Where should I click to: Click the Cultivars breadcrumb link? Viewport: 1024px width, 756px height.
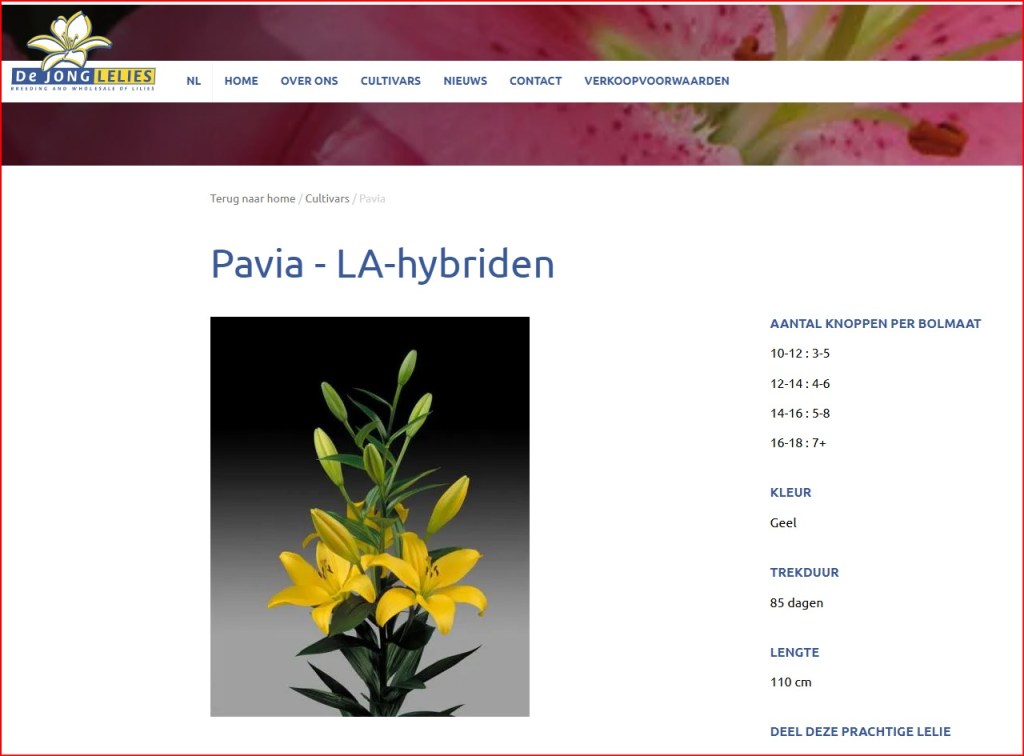[x=327, y=198]
